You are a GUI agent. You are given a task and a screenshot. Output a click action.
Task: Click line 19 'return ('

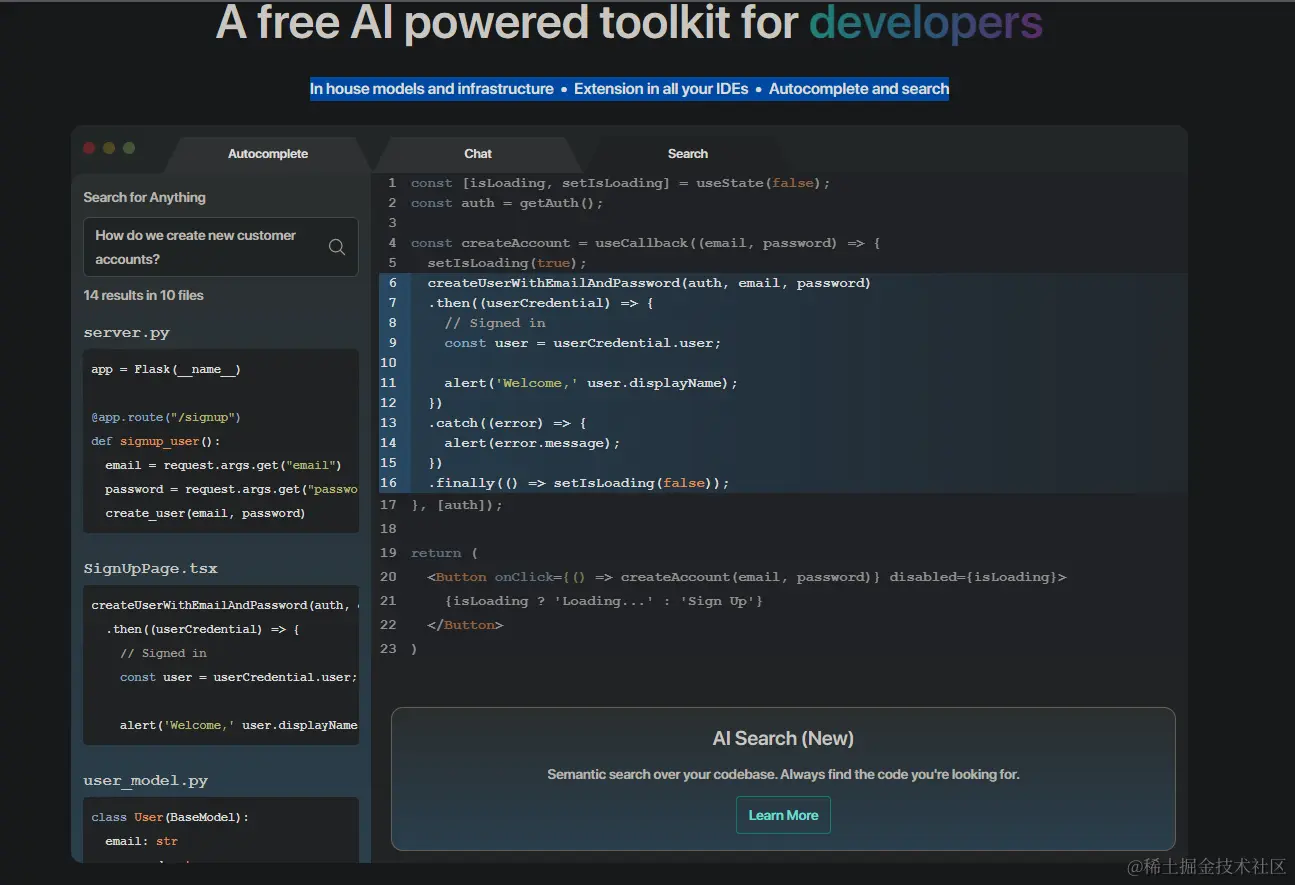(x=444, y=553)
